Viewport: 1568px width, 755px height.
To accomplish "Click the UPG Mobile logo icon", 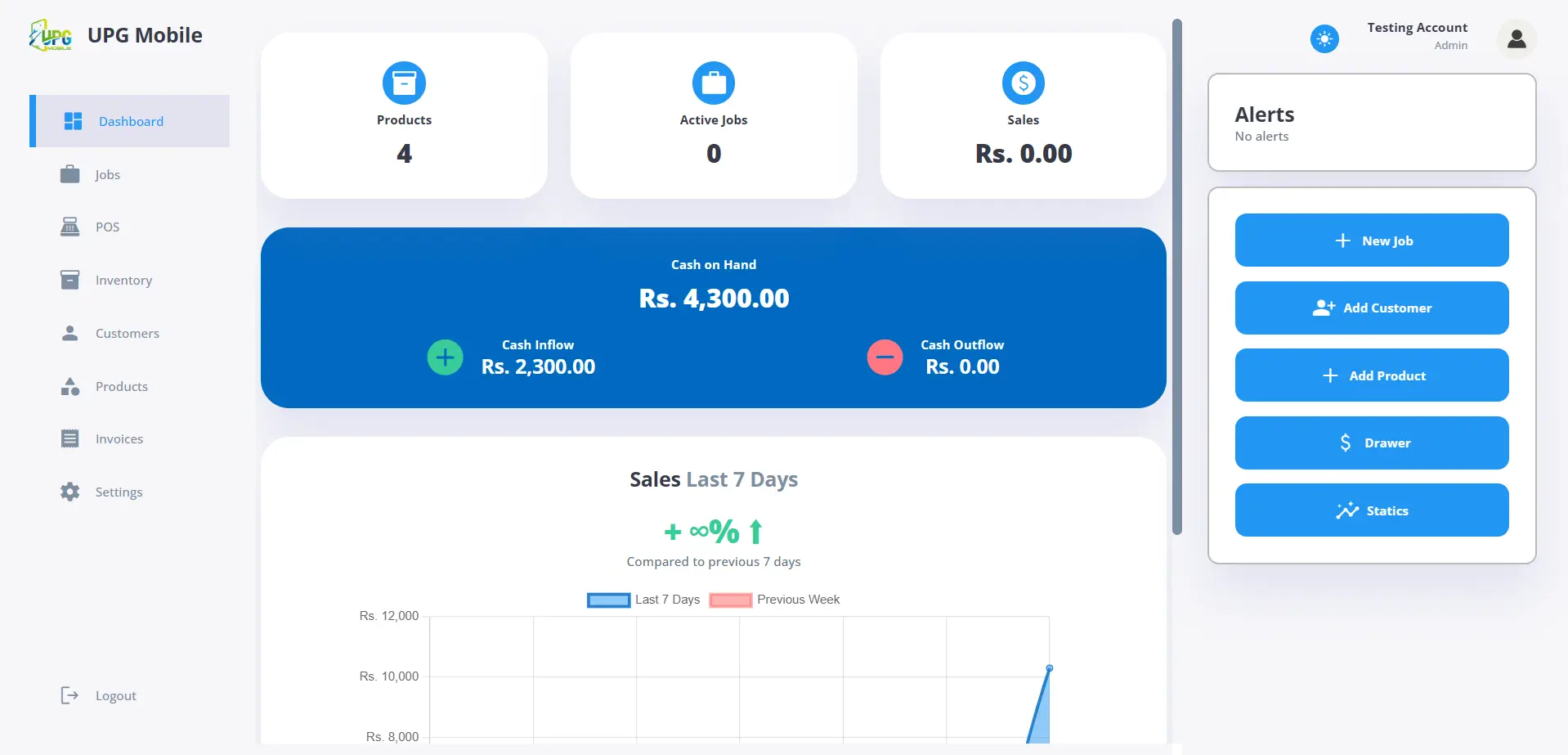I will pos(51,35).
